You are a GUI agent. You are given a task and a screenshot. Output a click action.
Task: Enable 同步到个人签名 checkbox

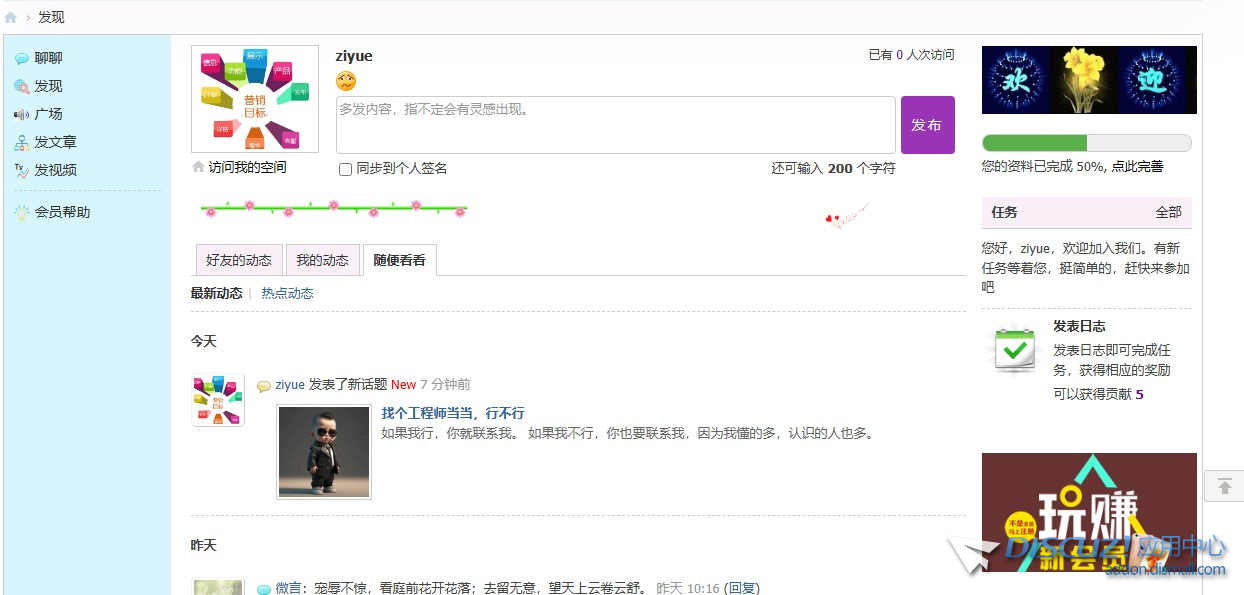(x=346, y=169)
